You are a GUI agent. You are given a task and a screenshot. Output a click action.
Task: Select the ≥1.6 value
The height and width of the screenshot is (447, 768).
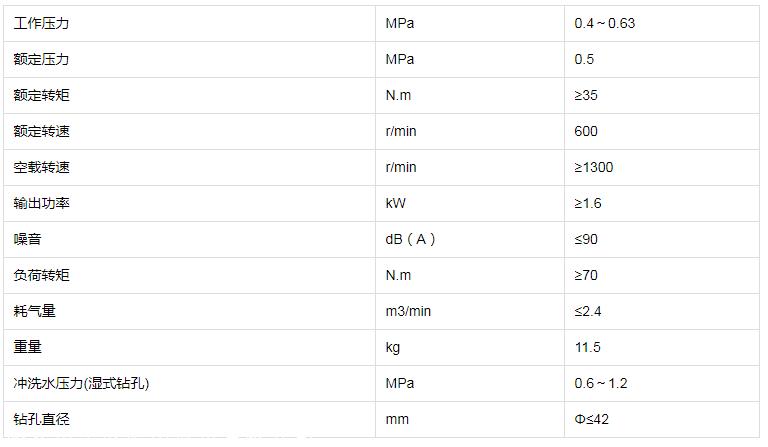point(588,203)
